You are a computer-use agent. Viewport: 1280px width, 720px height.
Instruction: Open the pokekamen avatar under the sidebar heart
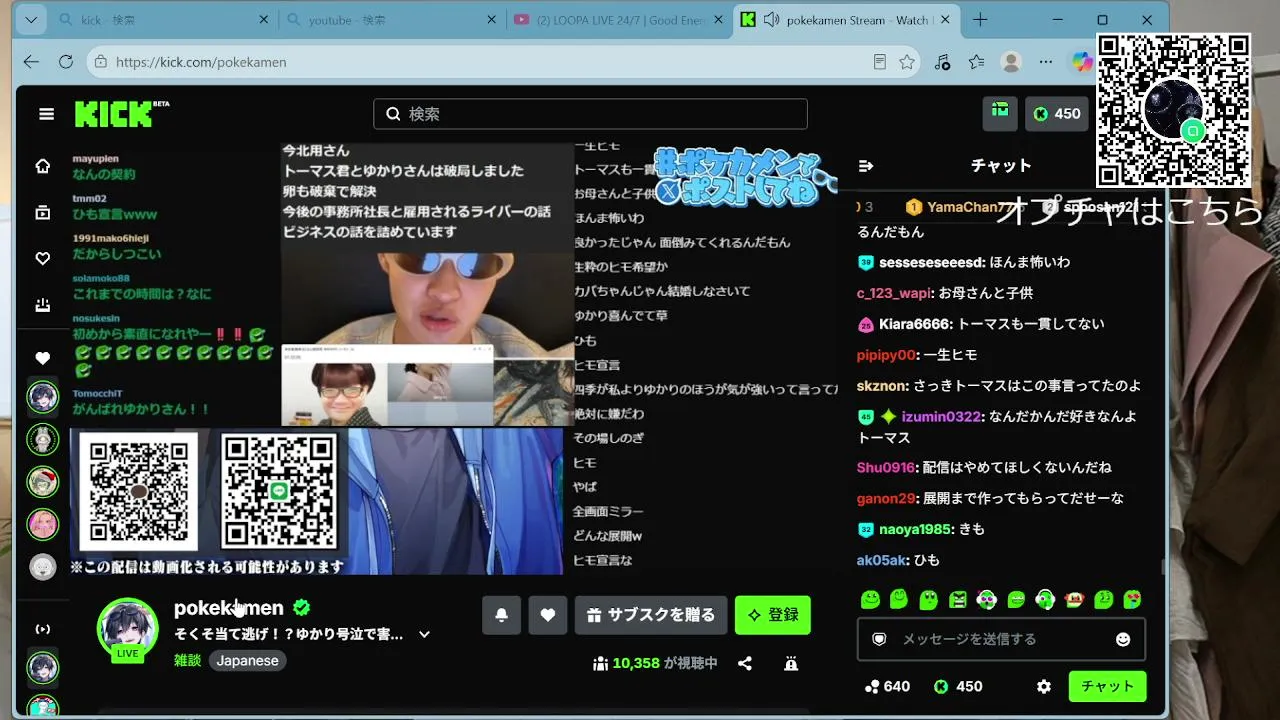[43, 397]
